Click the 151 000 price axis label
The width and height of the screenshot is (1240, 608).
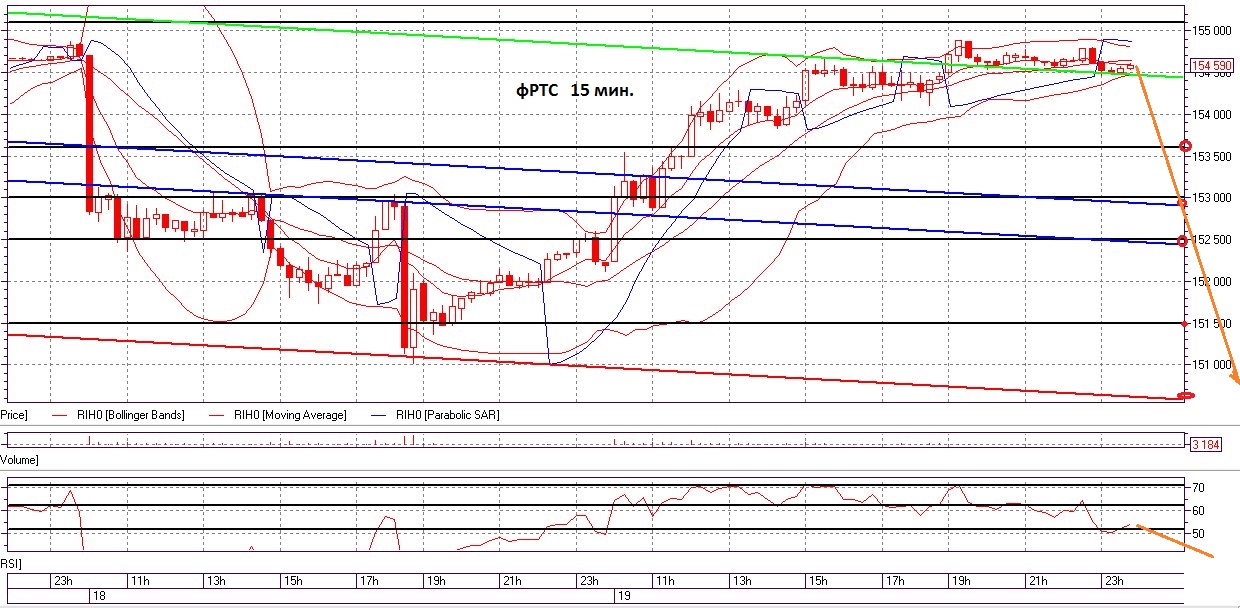[1211, 365]
